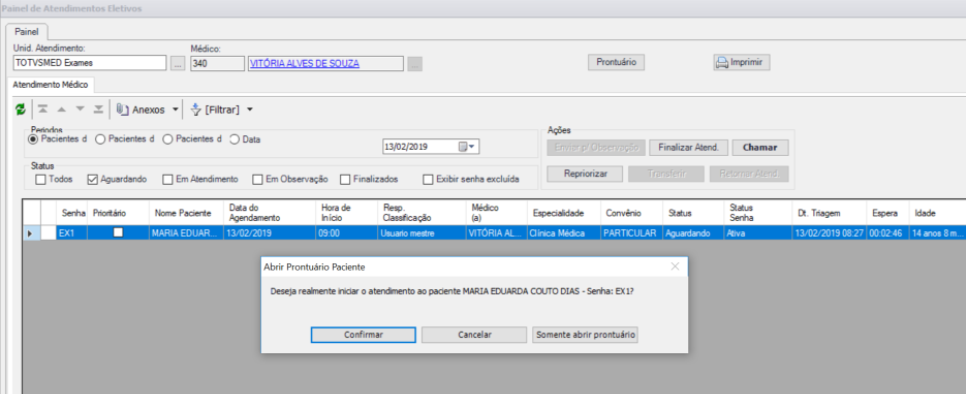Click the Imprimir print button
966x394 pixels.
coord(741,62)
